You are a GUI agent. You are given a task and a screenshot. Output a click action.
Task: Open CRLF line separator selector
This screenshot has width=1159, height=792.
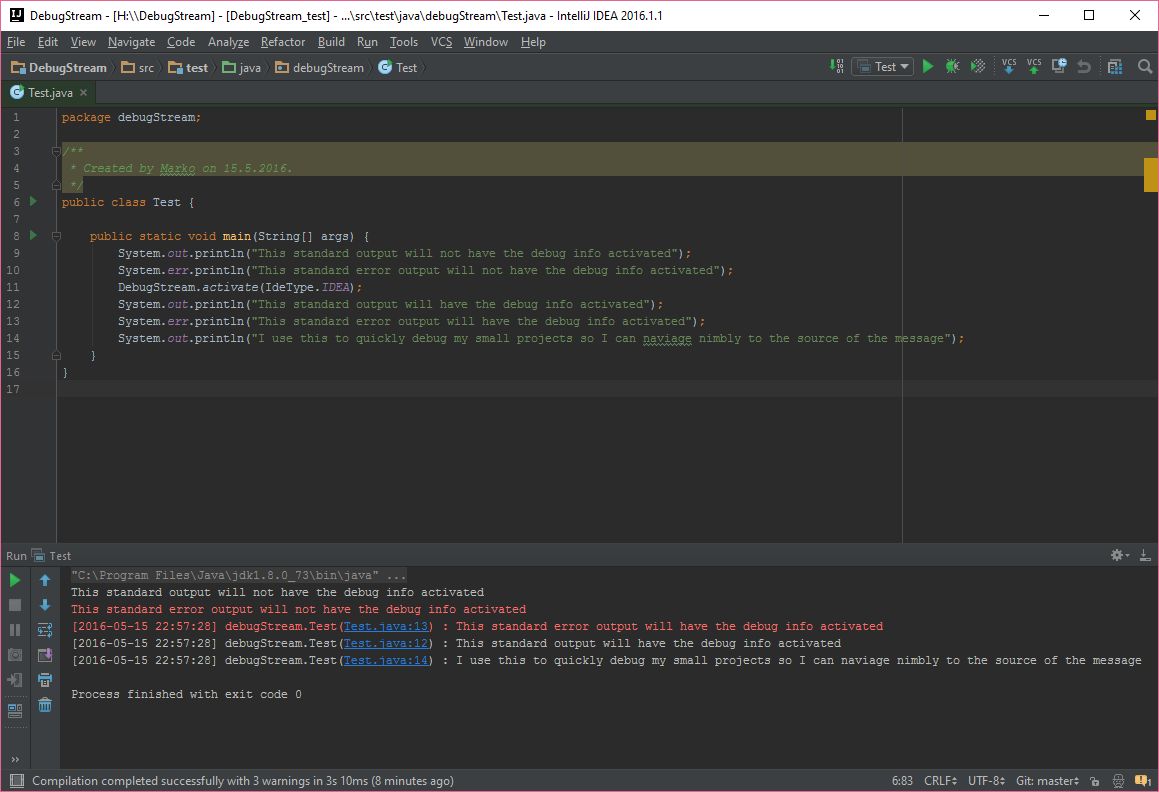coord(940,781)
